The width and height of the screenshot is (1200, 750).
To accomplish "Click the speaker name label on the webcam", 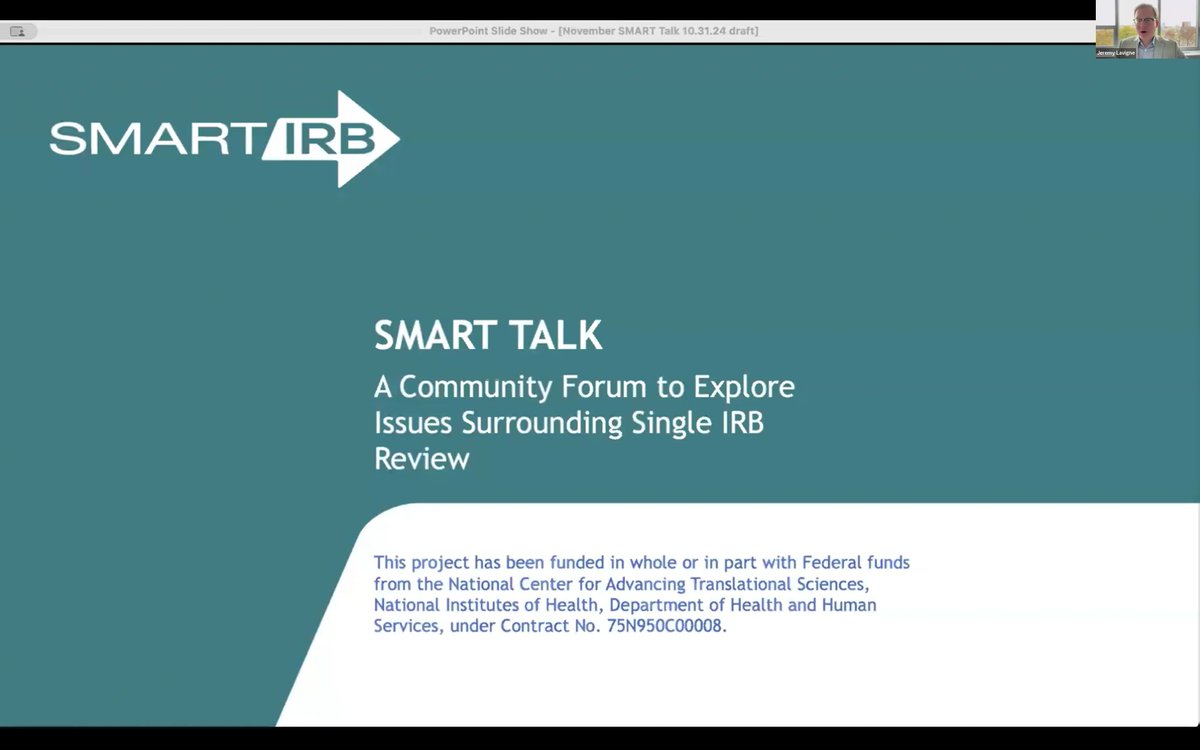I will [x=1115, y=53].
